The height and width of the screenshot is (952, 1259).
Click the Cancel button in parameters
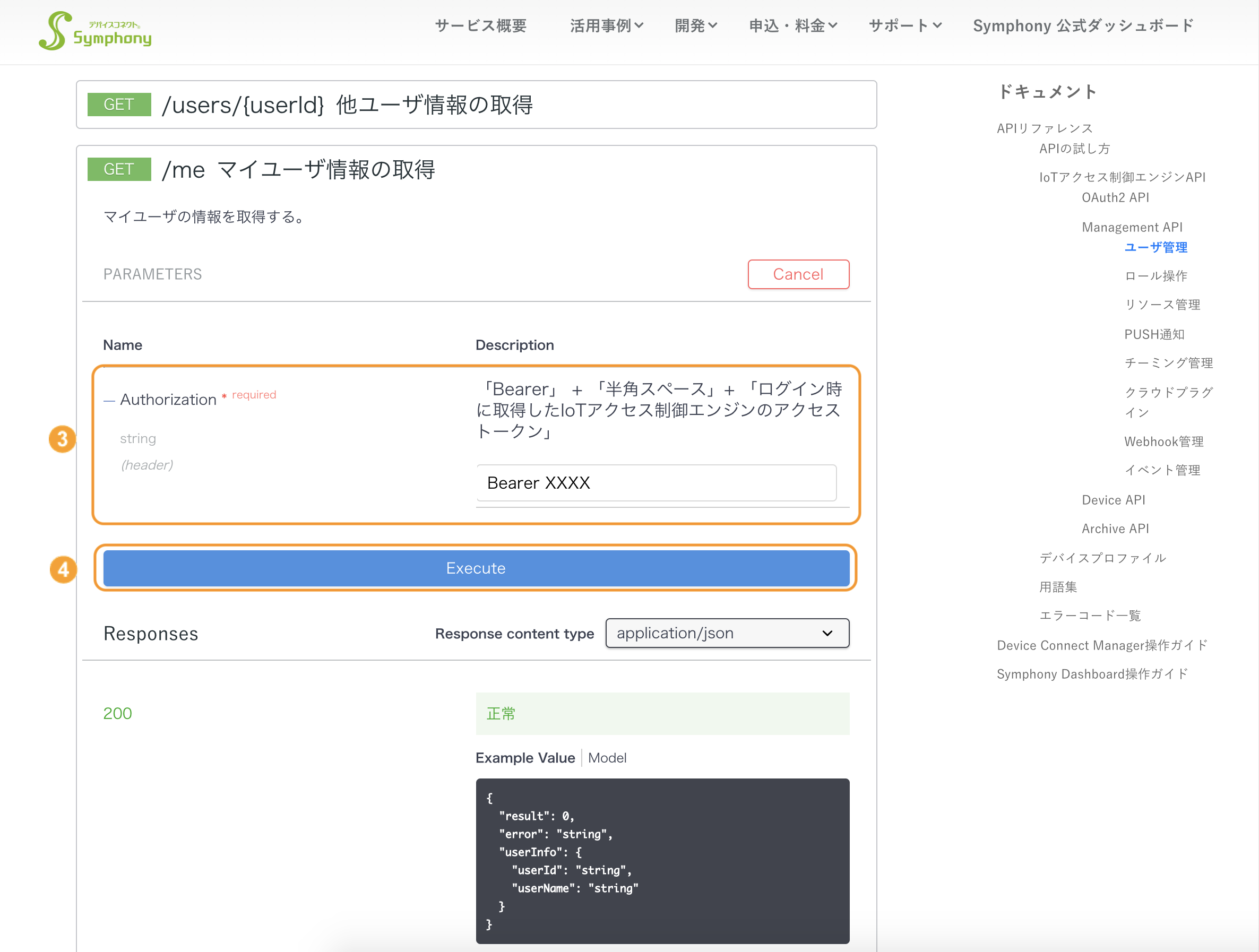click(798, 274)
